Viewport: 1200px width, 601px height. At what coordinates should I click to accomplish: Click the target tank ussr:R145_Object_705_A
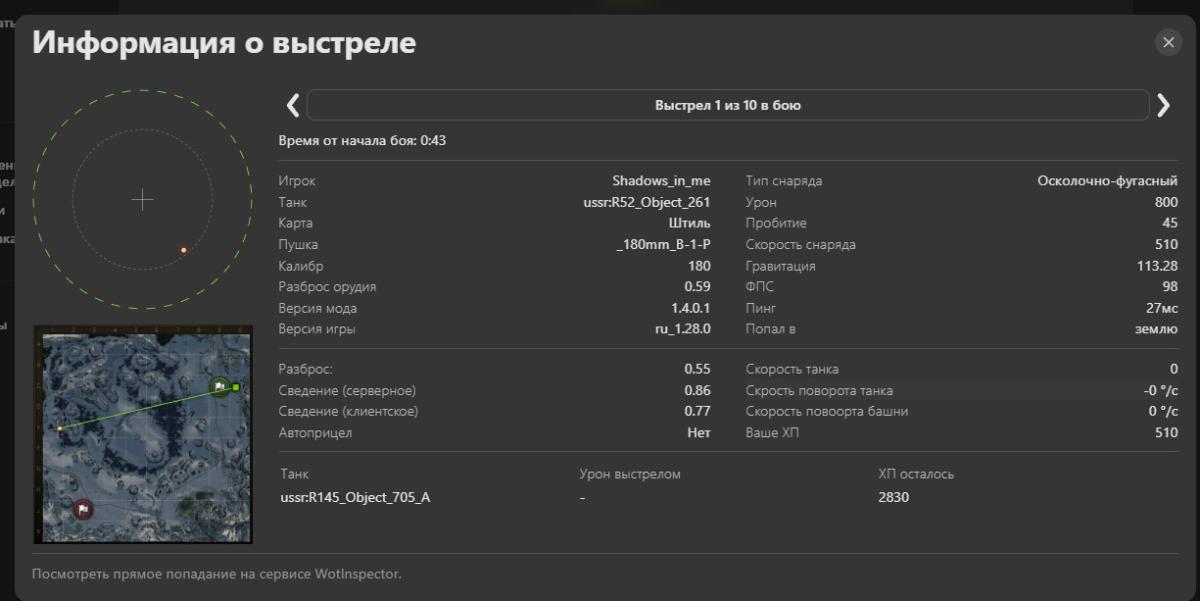pos(355,497)
